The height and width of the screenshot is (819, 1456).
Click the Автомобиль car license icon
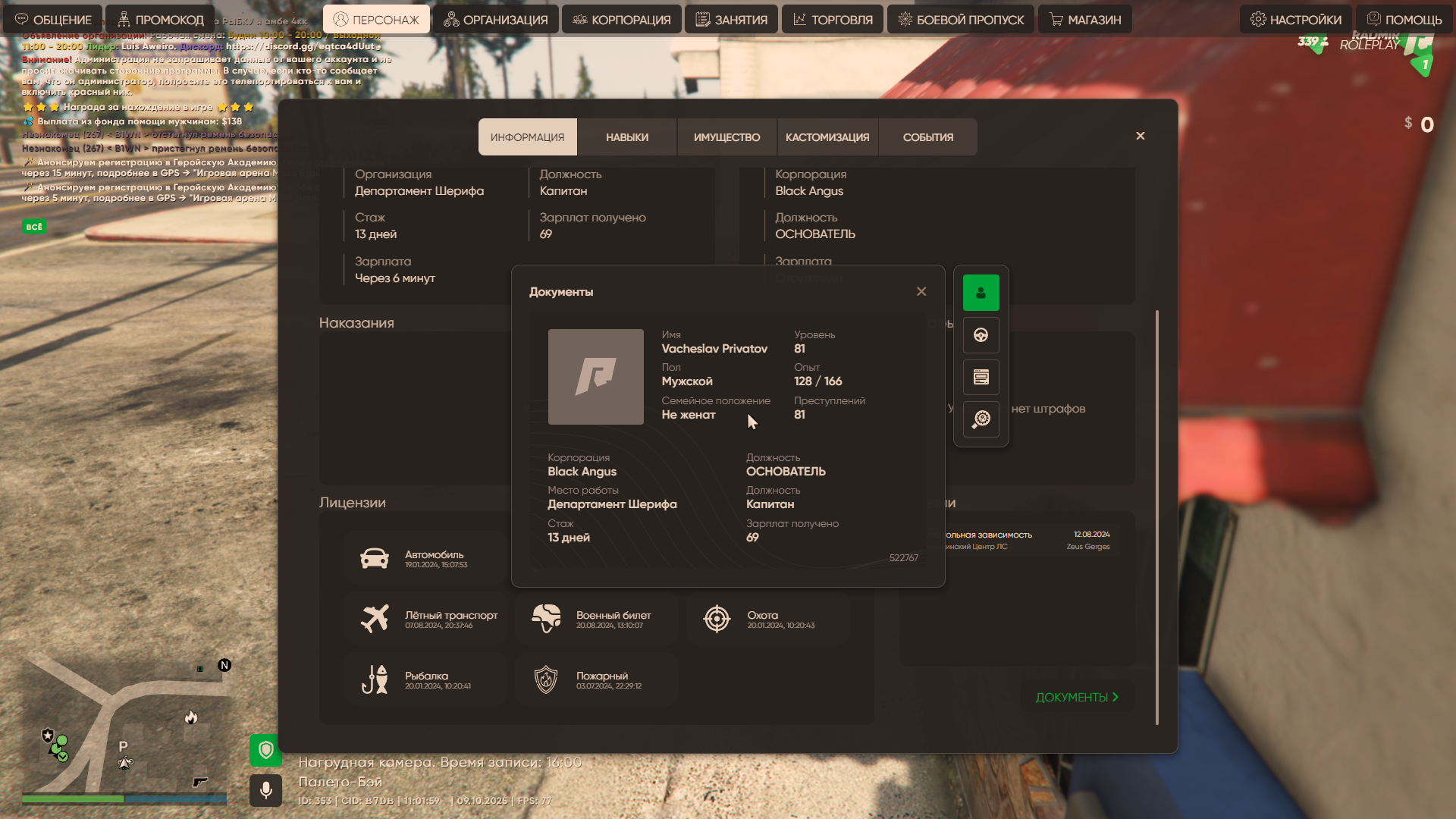click(x=375, y=559)
